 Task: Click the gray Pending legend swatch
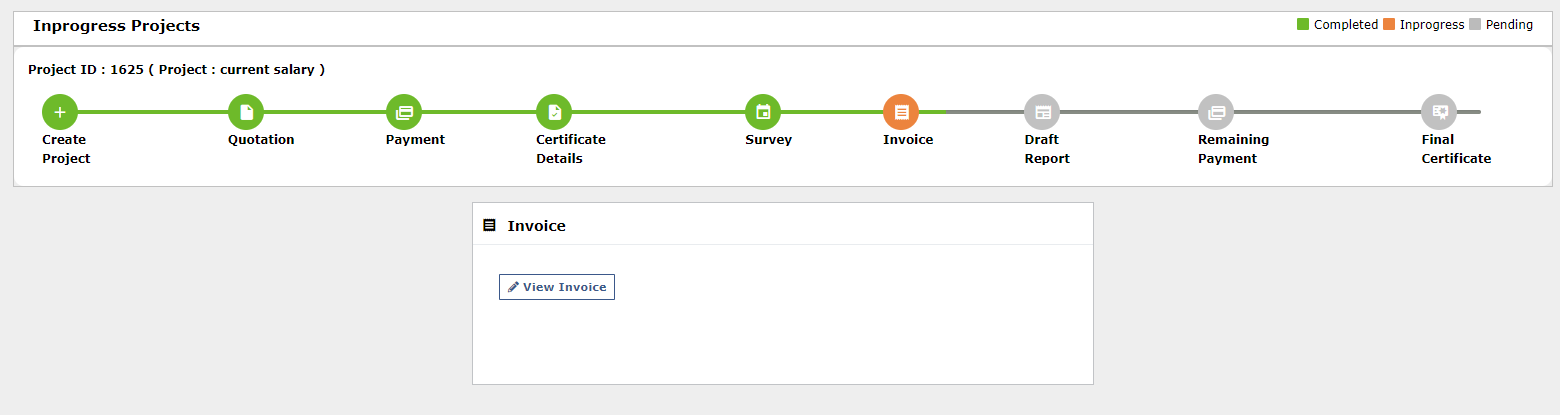pos(1475,25)
